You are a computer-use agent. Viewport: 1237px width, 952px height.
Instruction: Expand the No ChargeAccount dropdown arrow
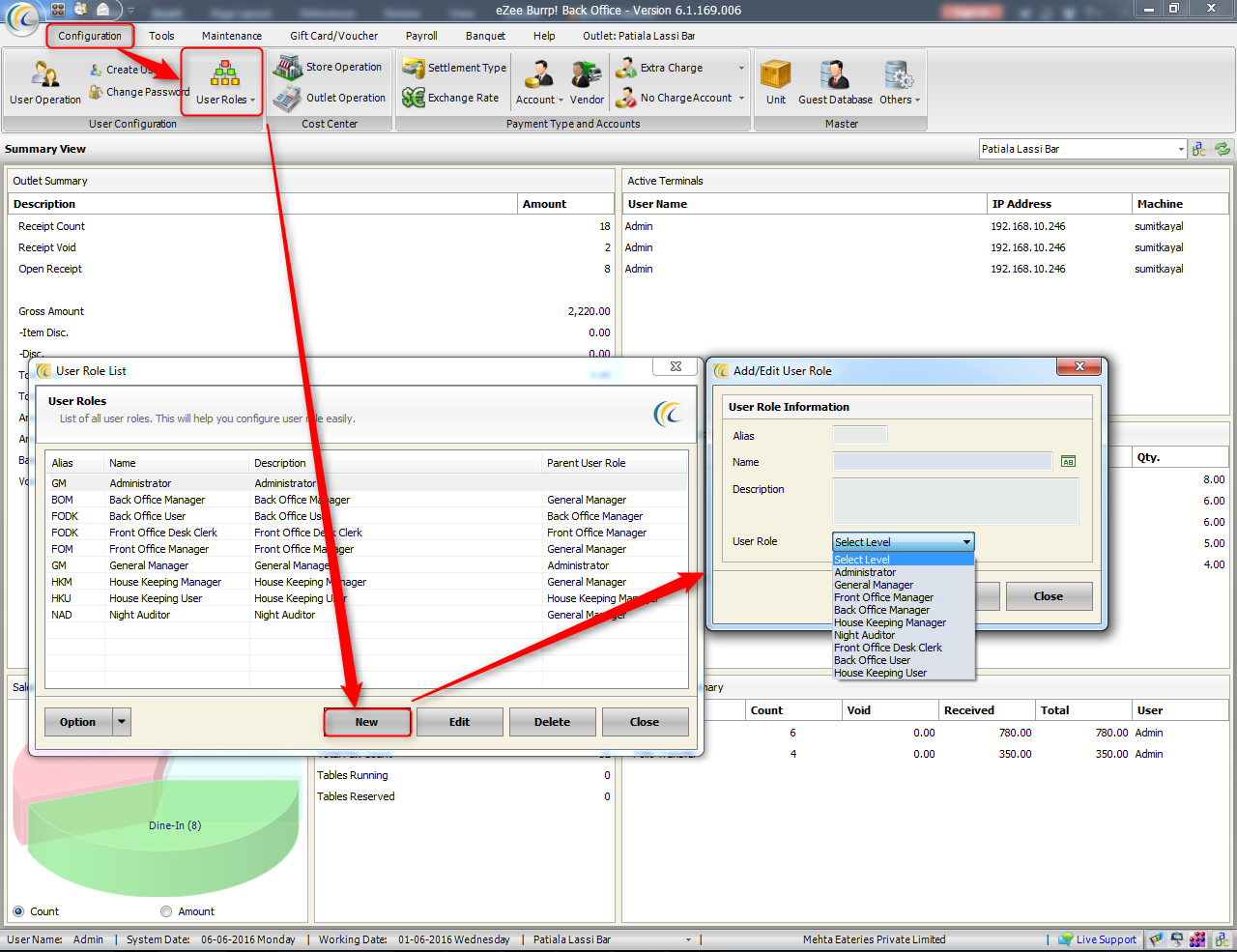(x=741, y=98)
